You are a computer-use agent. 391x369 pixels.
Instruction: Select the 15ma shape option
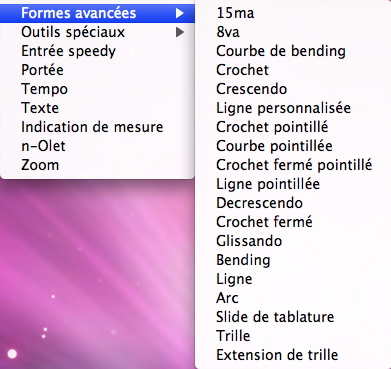[293, 13]
